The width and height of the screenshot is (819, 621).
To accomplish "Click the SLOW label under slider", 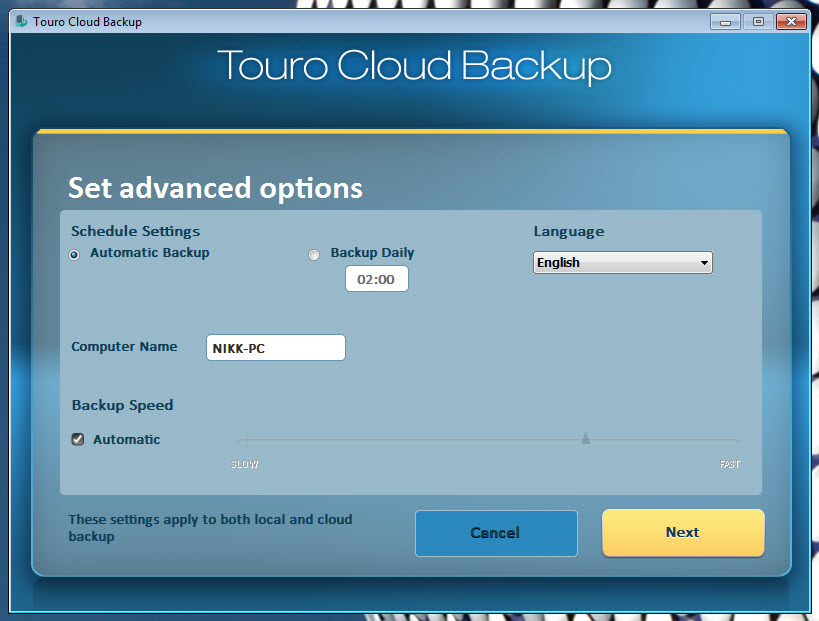I will (x=244, y=464).
